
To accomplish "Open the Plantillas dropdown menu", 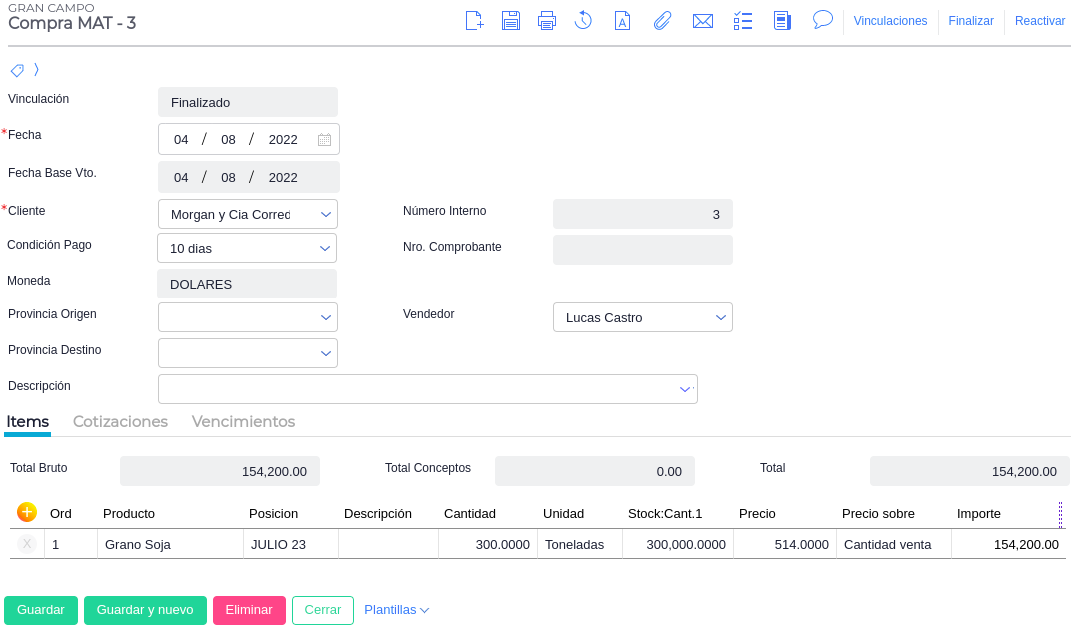I will pos(396,610).
